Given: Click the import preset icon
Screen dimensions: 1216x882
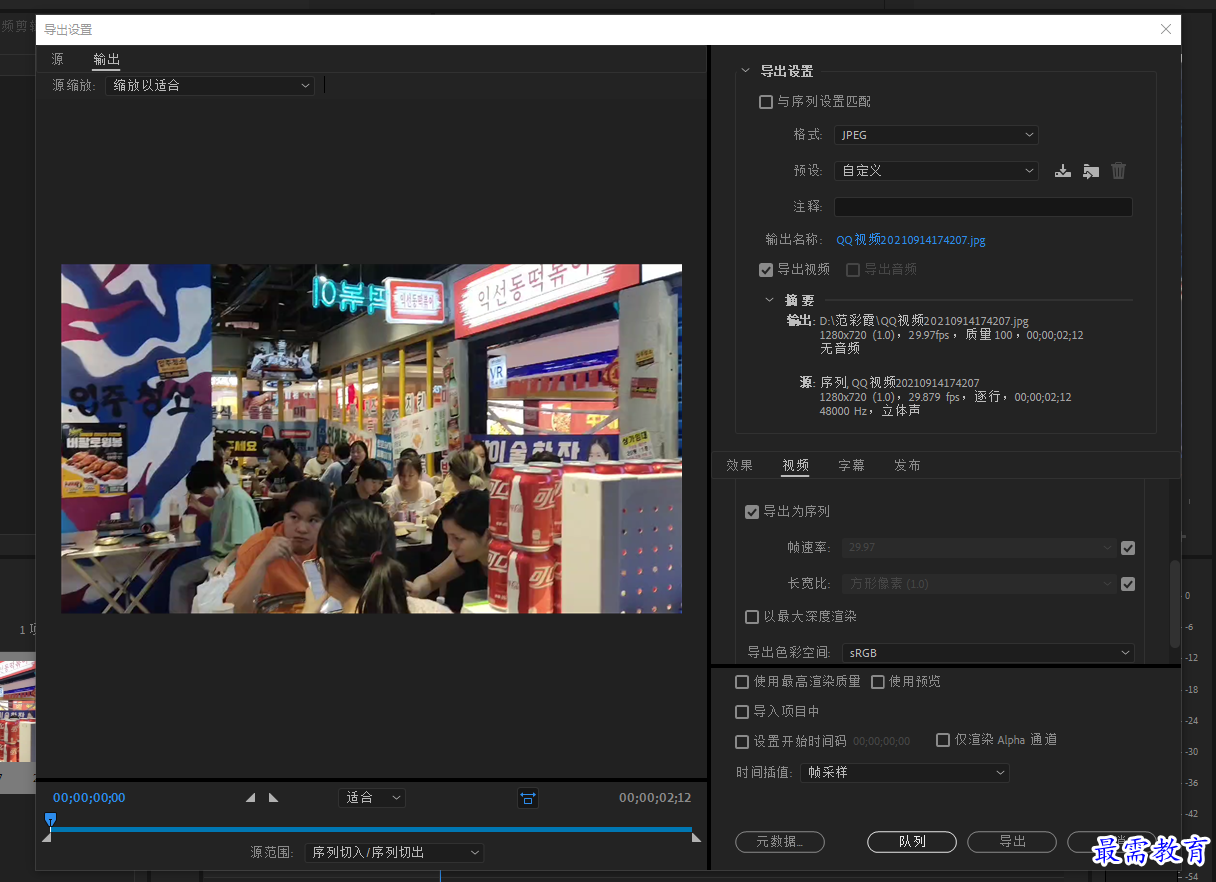Looking at the screenshot, I should point(1091,171).
